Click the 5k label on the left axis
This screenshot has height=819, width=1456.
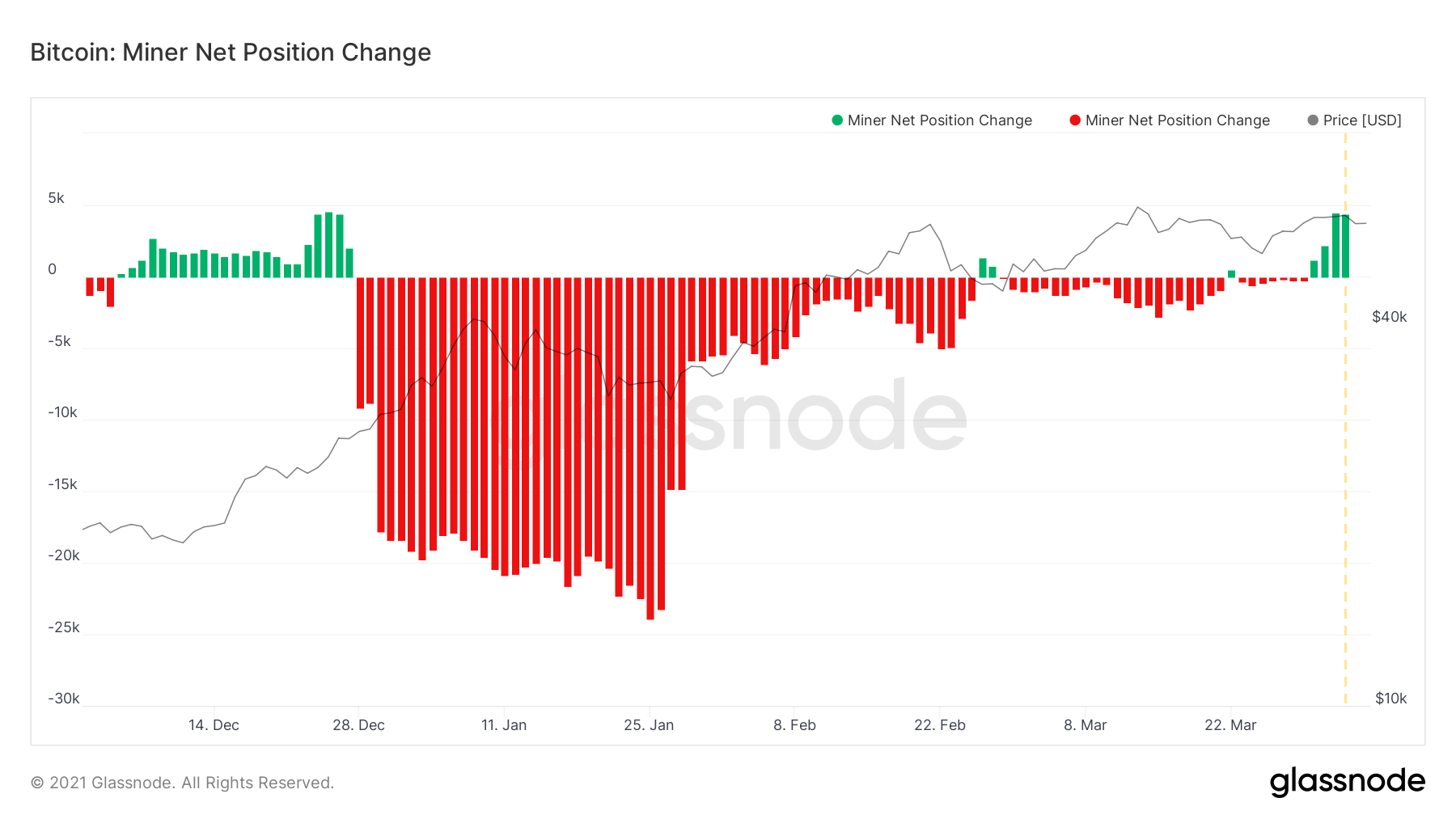click(56, 198)
